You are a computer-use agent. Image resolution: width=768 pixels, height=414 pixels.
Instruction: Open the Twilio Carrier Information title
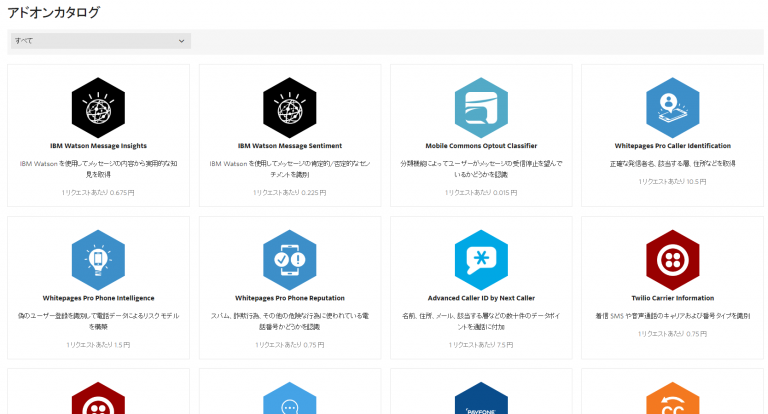pos(672,298)
